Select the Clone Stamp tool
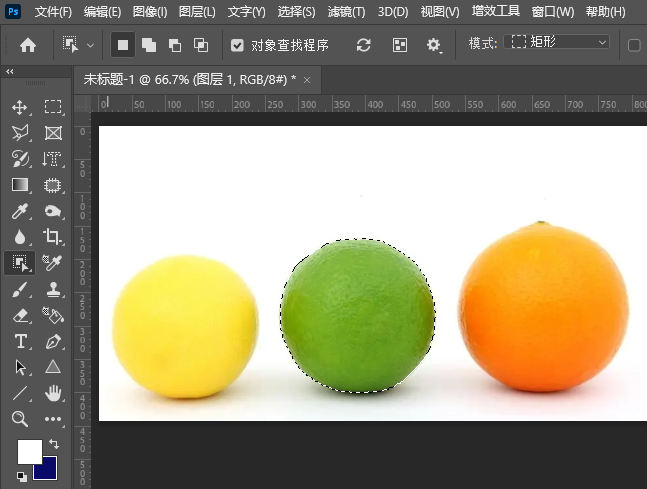The image size is (647, 489). point(53,290)
